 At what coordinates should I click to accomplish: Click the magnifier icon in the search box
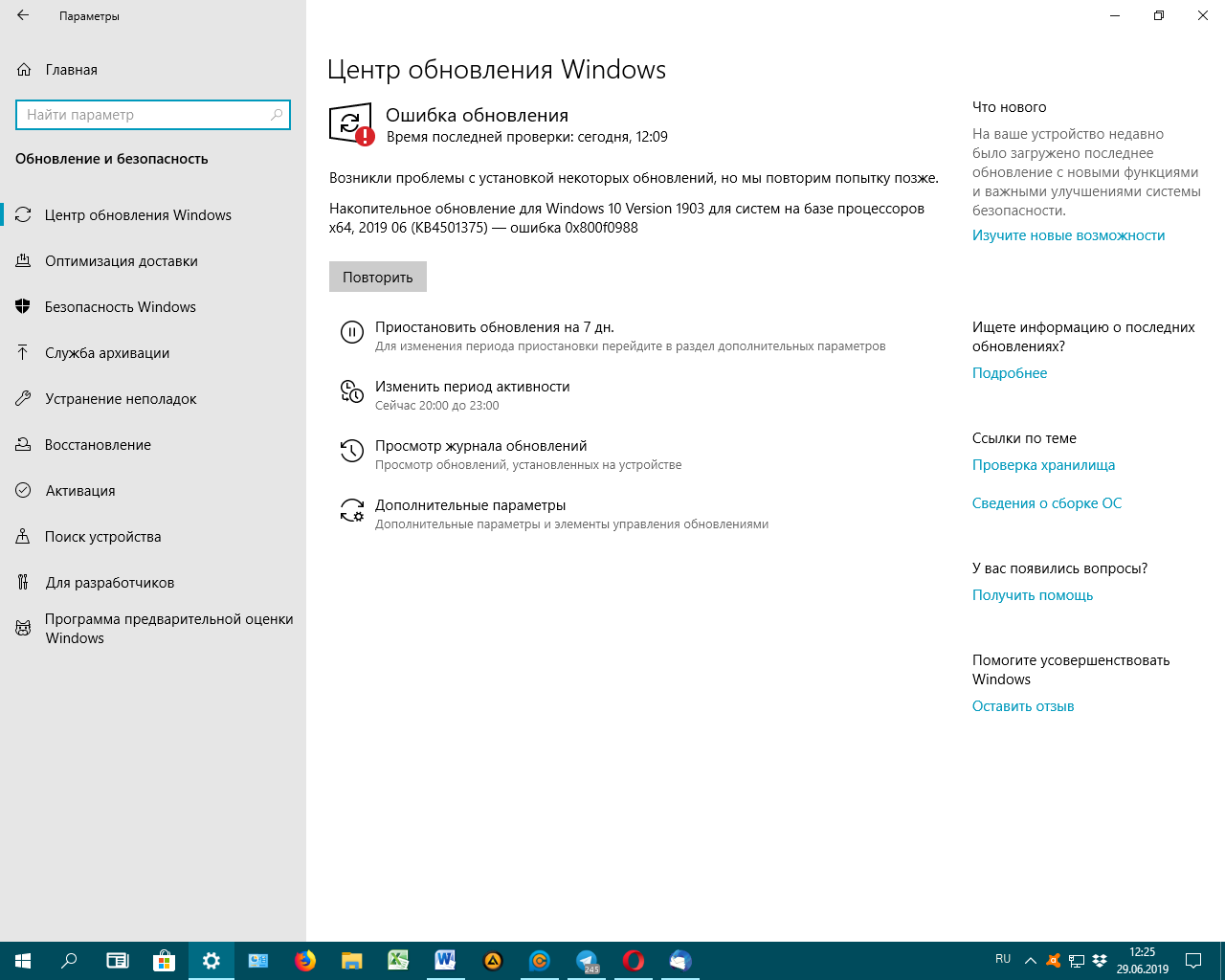pyautogui.click(x=277, y=115)
